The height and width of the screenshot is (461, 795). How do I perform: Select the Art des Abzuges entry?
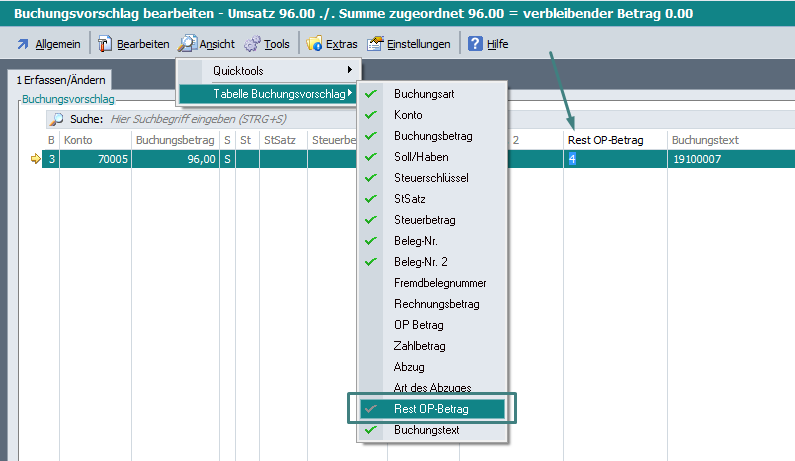click(432, 388)
